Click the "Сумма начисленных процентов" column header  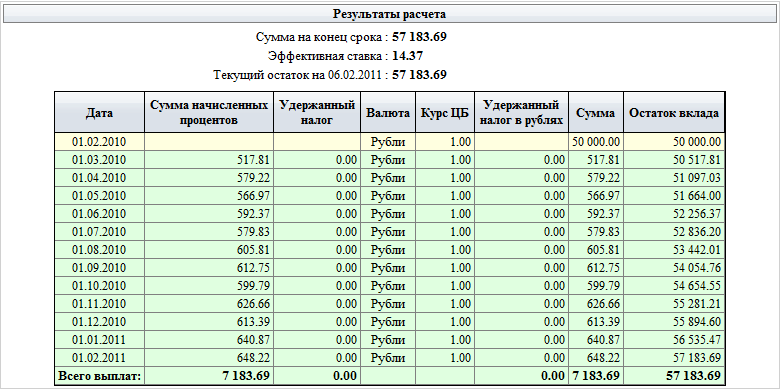pyautogui.click(x=209, y=113)
